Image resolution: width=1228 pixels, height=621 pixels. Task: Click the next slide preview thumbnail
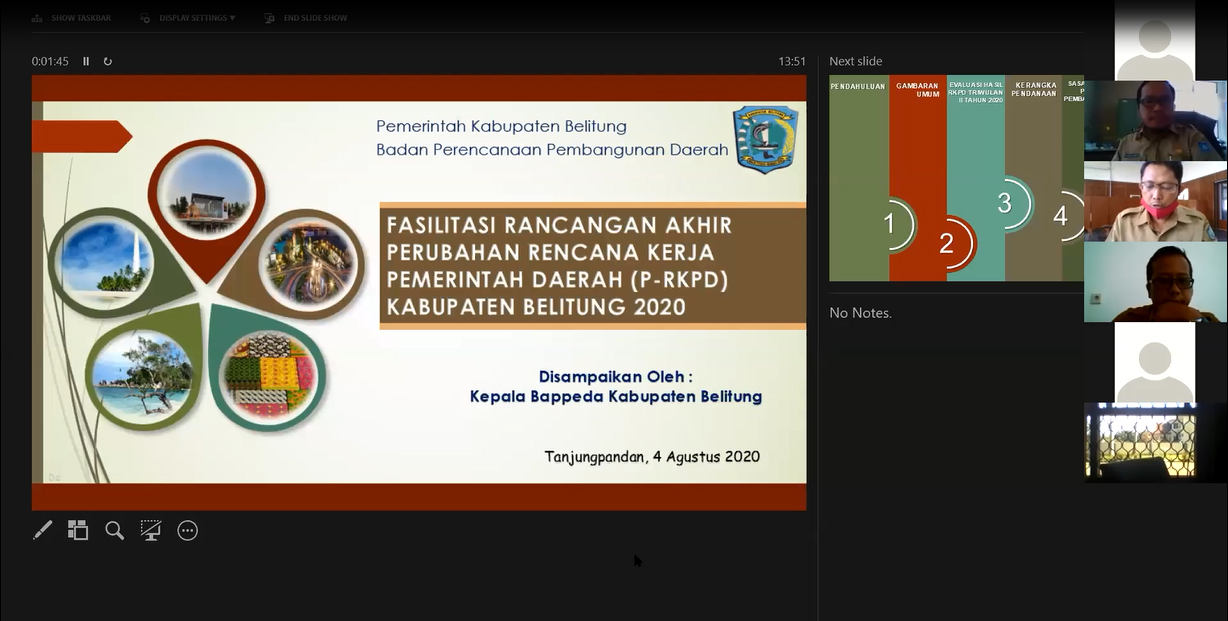tap(956, 178)
